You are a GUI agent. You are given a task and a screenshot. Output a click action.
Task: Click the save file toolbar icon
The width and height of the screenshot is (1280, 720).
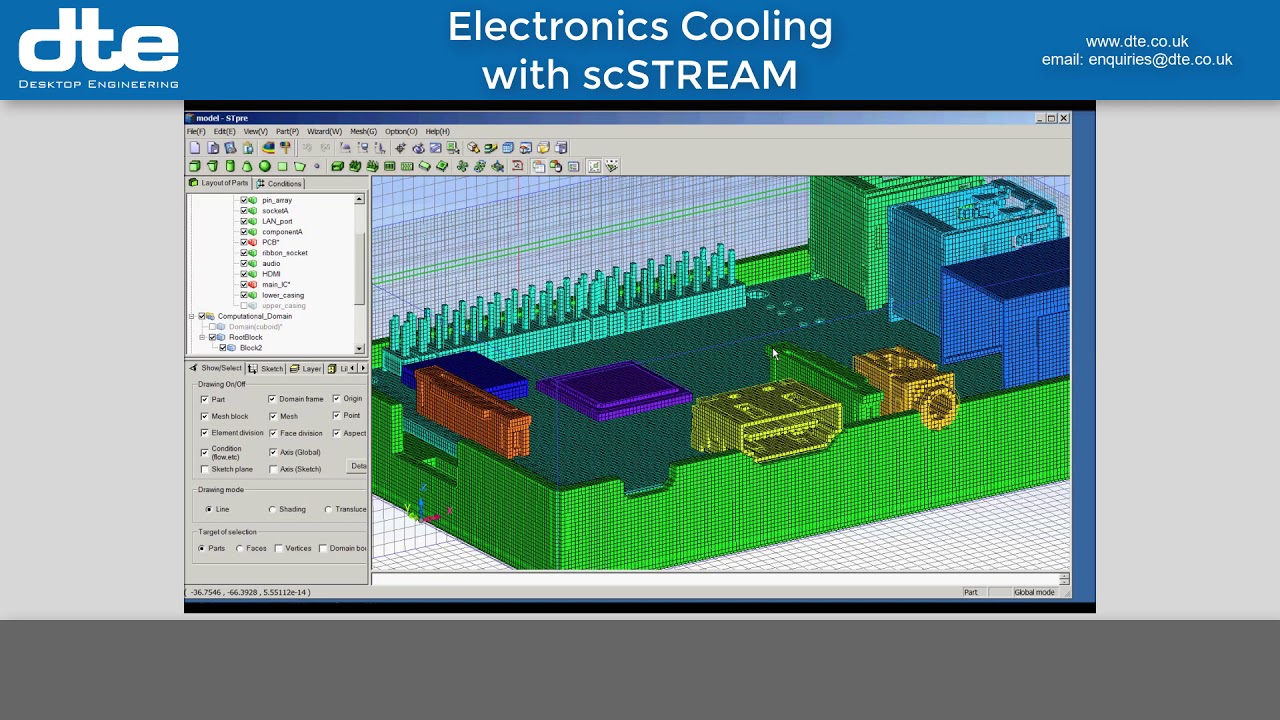tap(230, 148)
